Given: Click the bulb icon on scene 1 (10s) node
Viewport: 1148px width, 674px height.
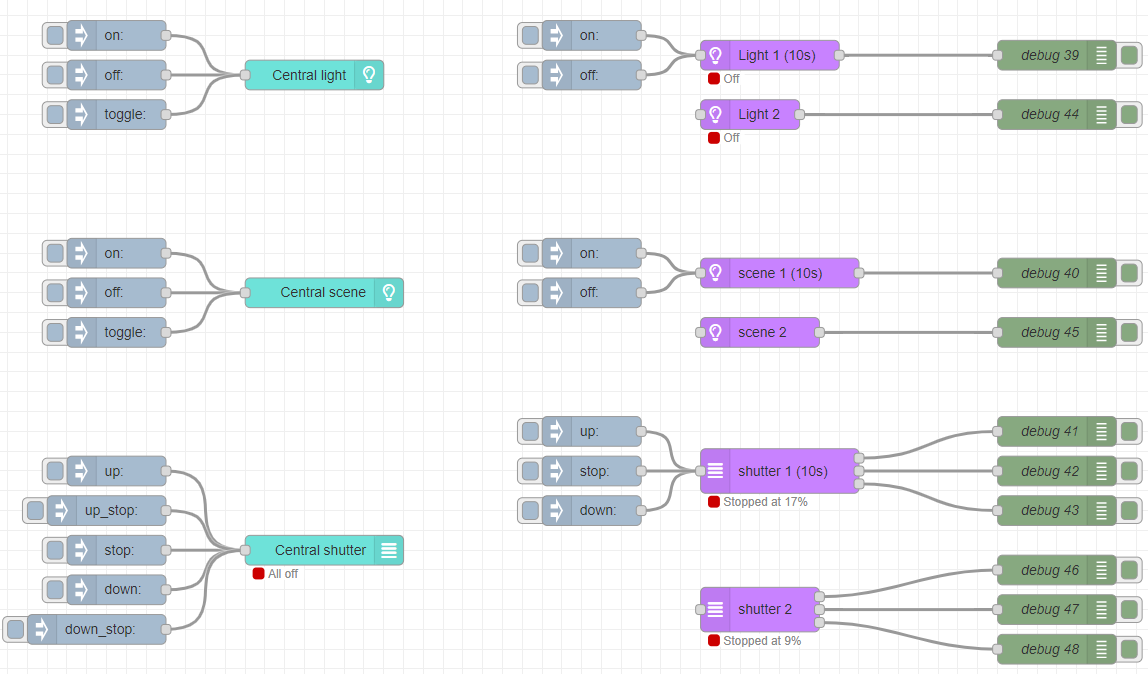Looking at the screenshot, I should pyautogui.click(x=715, y=273).
